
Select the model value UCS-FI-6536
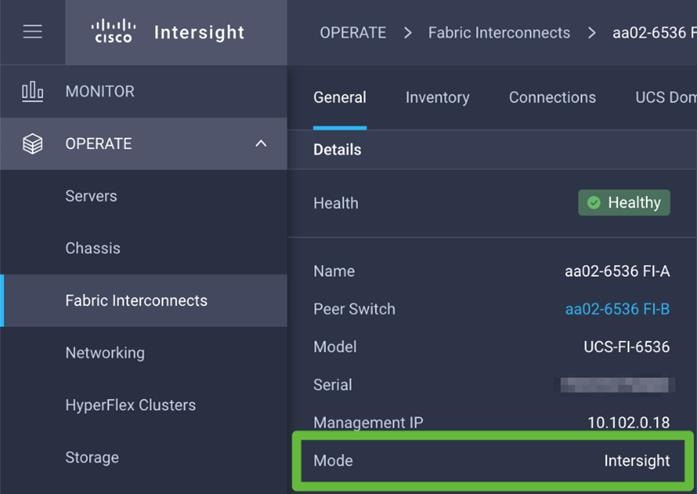627,347
